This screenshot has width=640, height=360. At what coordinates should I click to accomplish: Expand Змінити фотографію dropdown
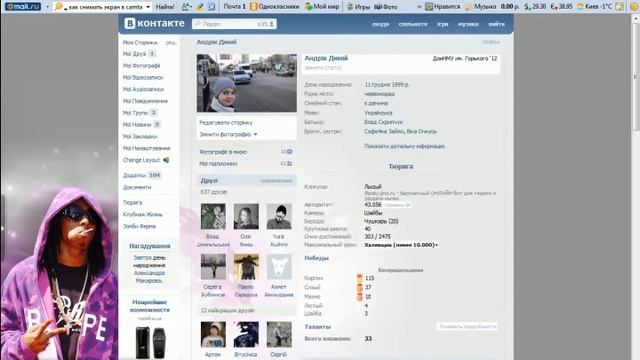point(228,135)
